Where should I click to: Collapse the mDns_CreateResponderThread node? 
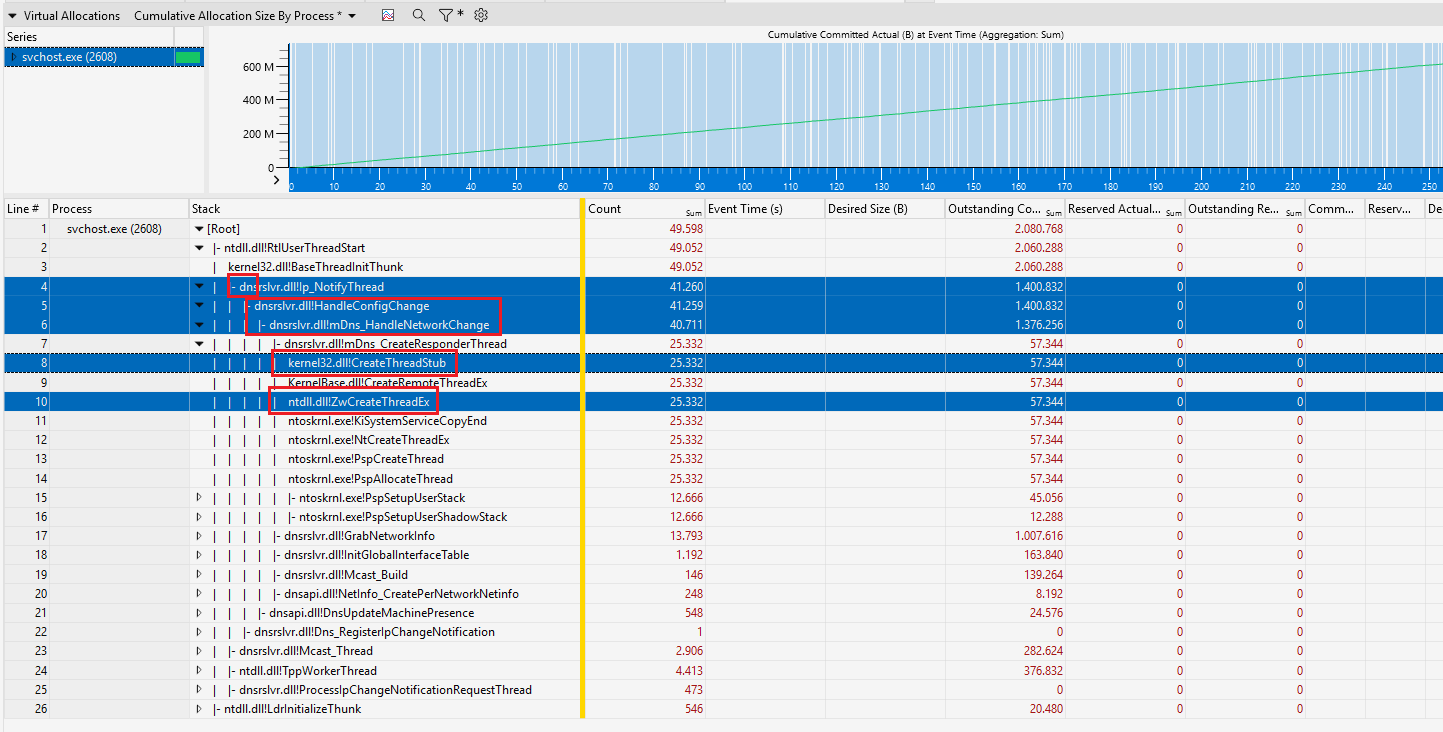(199, 344)
